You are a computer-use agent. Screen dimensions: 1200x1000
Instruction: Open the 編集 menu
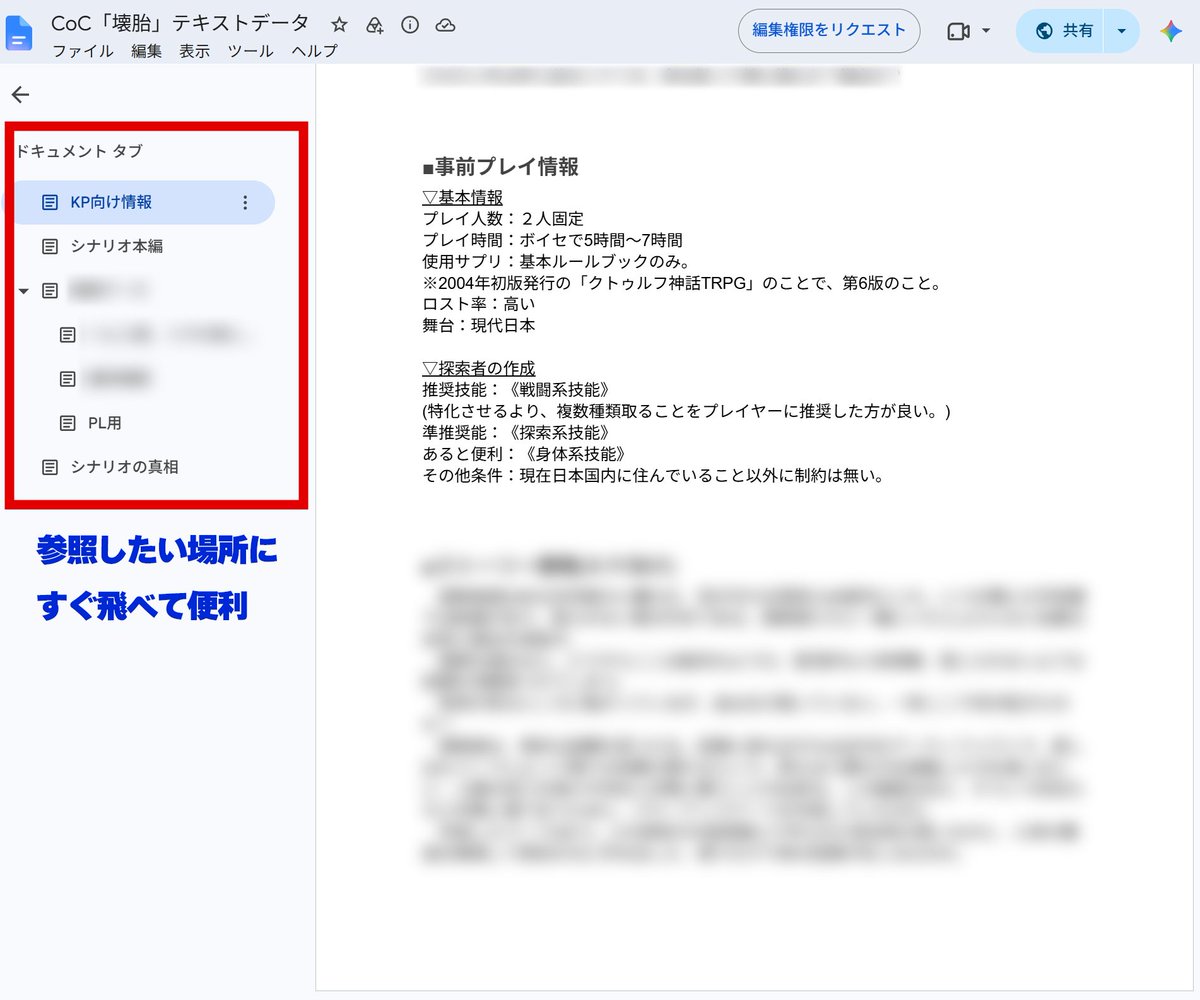click(x=146, y=51)
